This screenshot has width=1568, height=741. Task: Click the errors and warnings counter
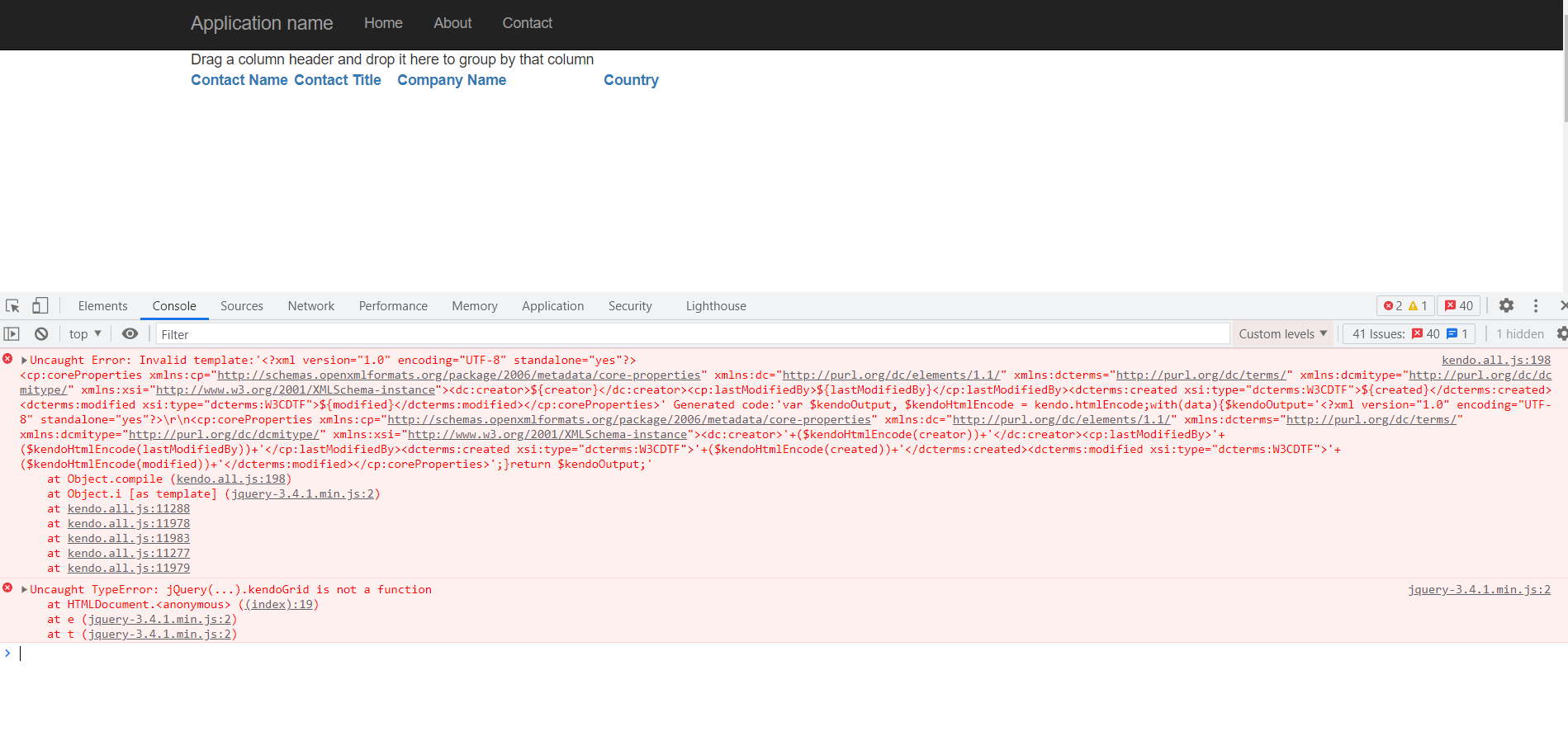pos(1405,306)
